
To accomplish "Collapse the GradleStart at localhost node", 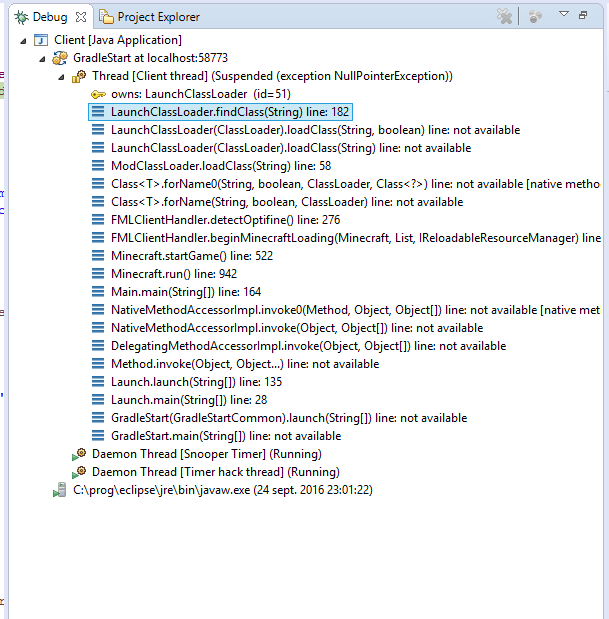I will pos(42,58).
